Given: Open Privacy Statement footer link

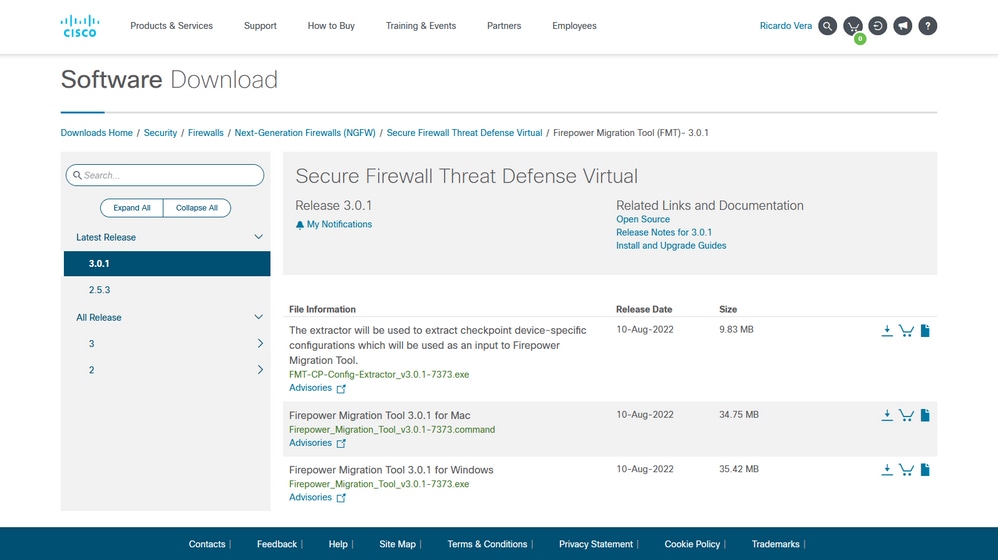Looking at the screenshot, I should 596,544.
